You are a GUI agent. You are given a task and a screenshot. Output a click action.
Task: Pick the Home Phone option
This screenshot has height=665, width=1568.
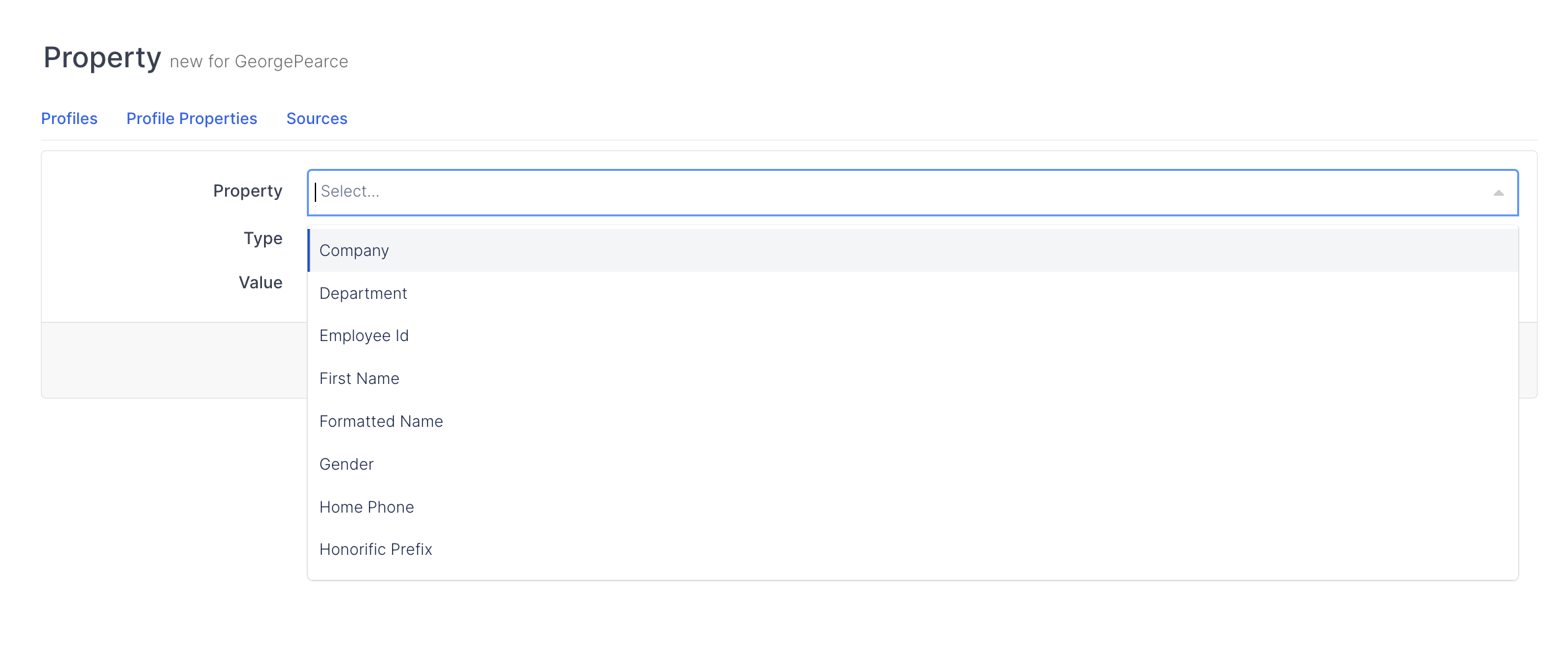point(366,507)
